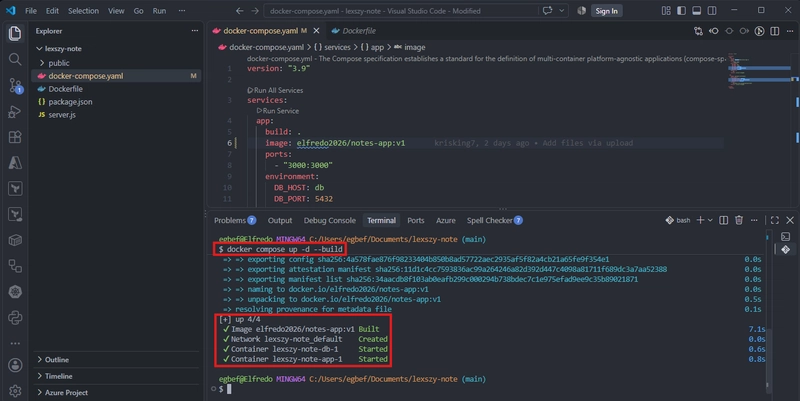The width and height of the screenshot is (800, 401).
Task: Toggle the bottom Panel visibility
Action: (696, 11)
